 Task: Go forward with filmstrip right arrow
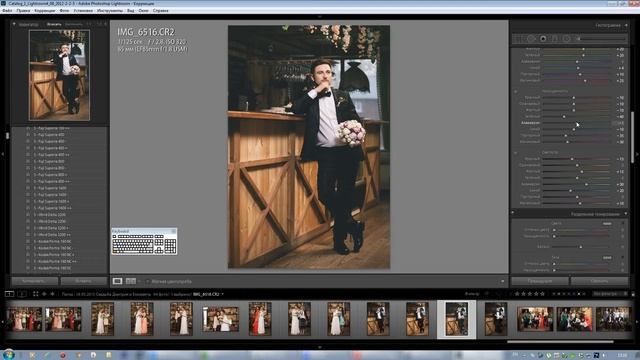click(x=52, y=294)
